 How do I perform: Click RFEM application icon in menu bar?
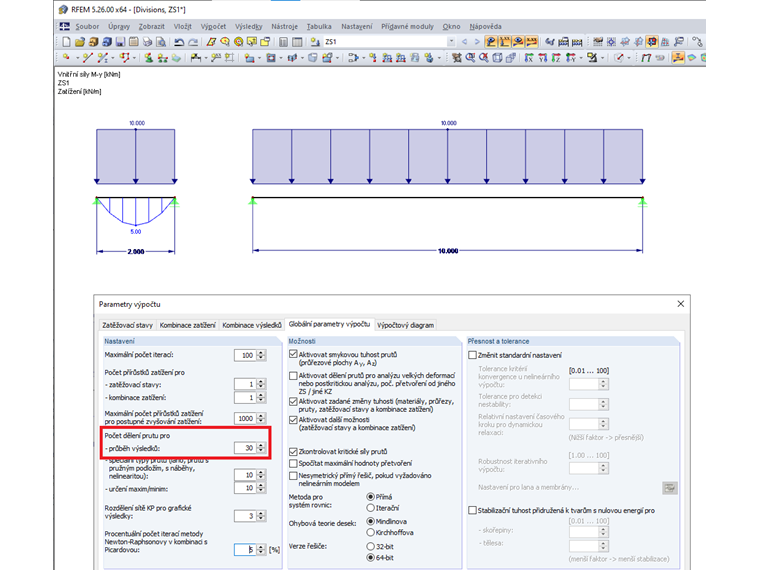(x=64, y=26)
